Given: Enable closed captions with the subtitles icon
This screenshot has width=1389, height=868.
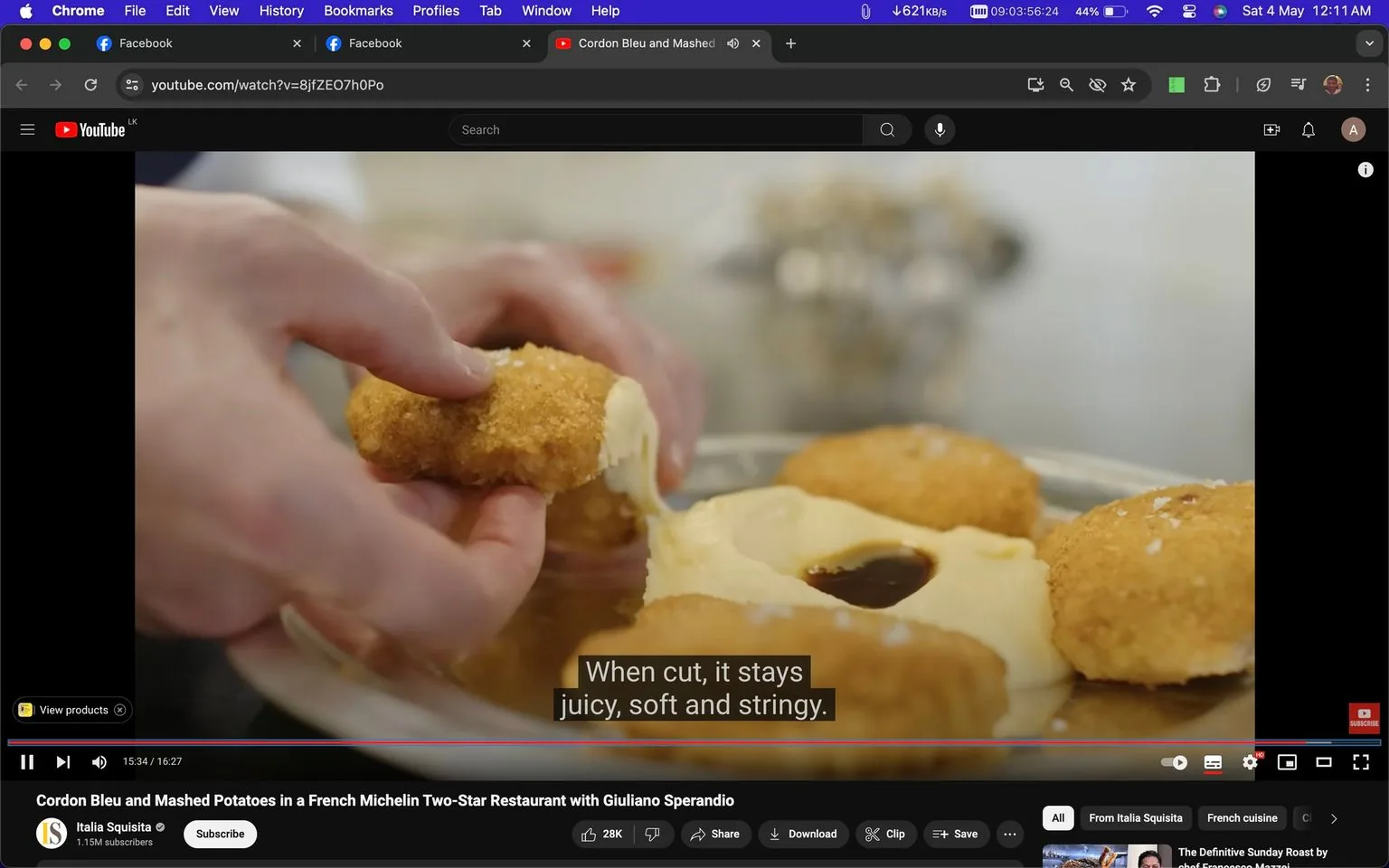Looking at the screenshot, I should click(1213, 761).
